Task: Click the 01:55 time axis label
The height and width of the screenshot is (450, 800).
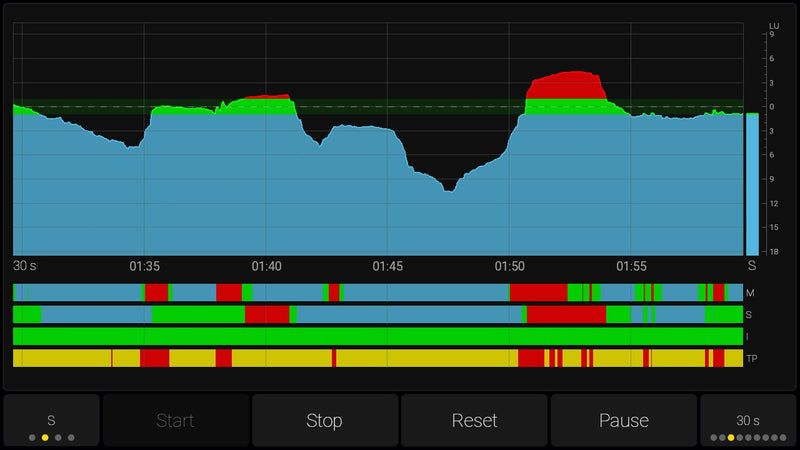Action: tap(631, 267)
